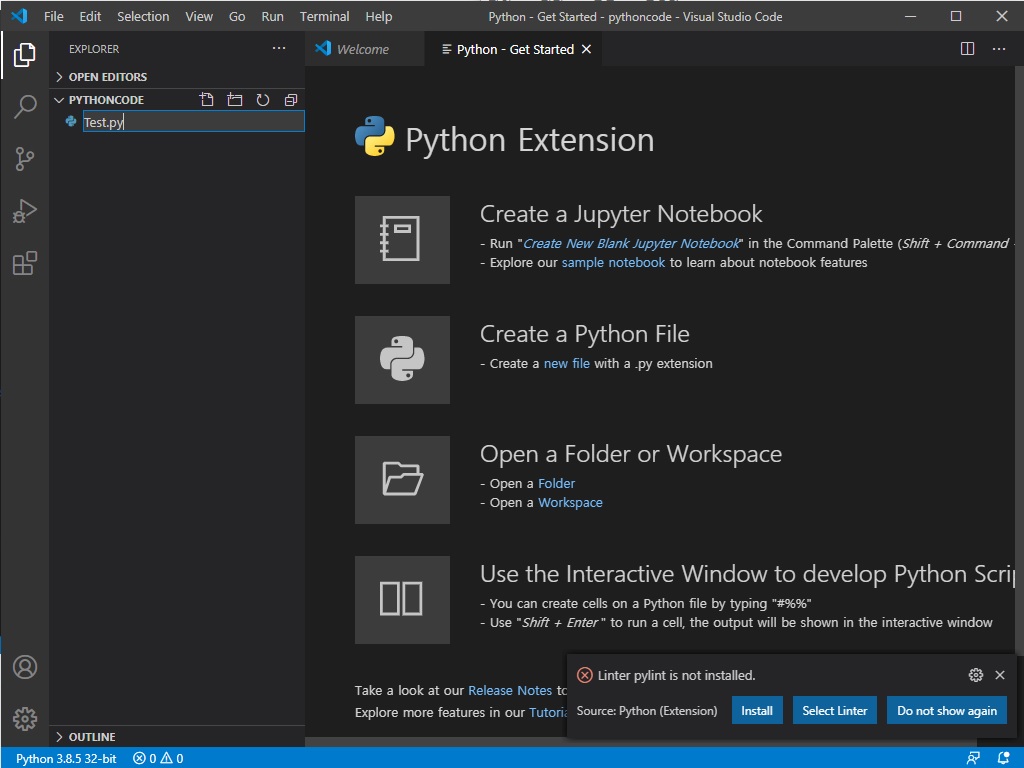1024x768 pixels.
Task: Open the Extensions view
Action: [x=25, y=263]
